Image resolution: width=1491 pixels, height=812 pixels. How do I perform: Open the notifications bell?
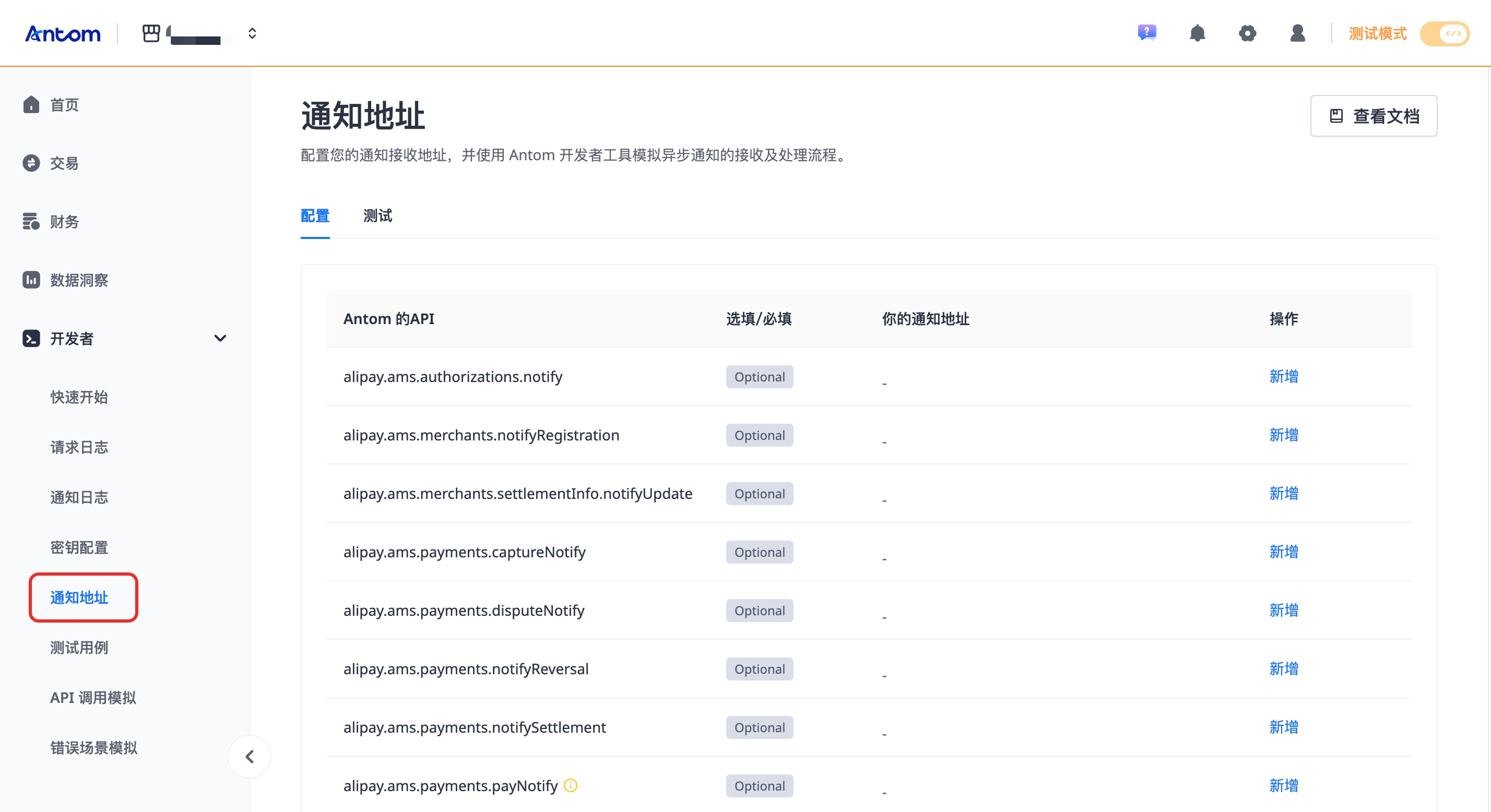1197,33
